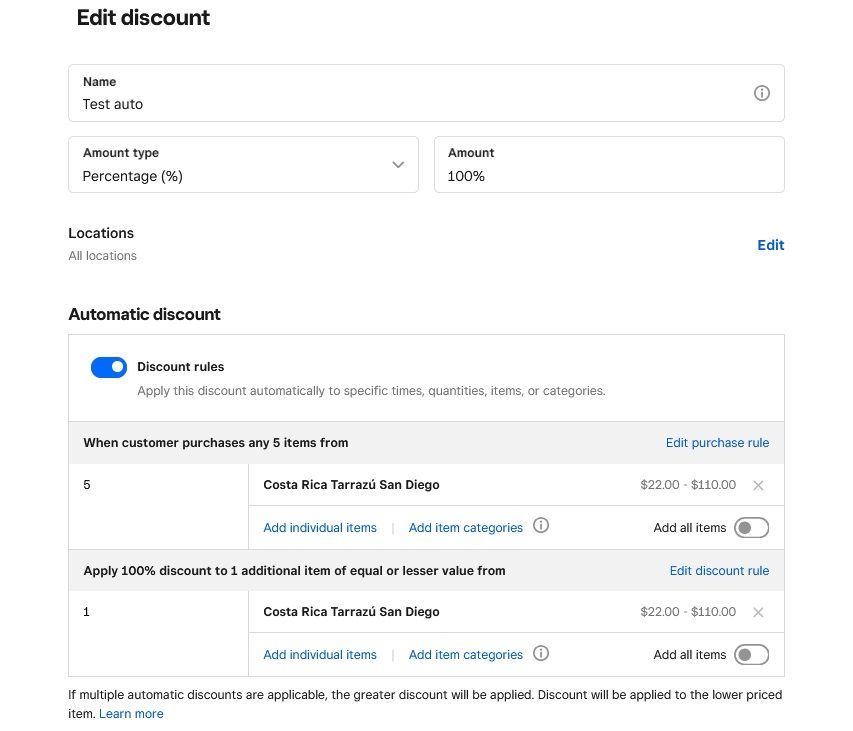
Task: Click the Name input field
Action: [410, 104]
